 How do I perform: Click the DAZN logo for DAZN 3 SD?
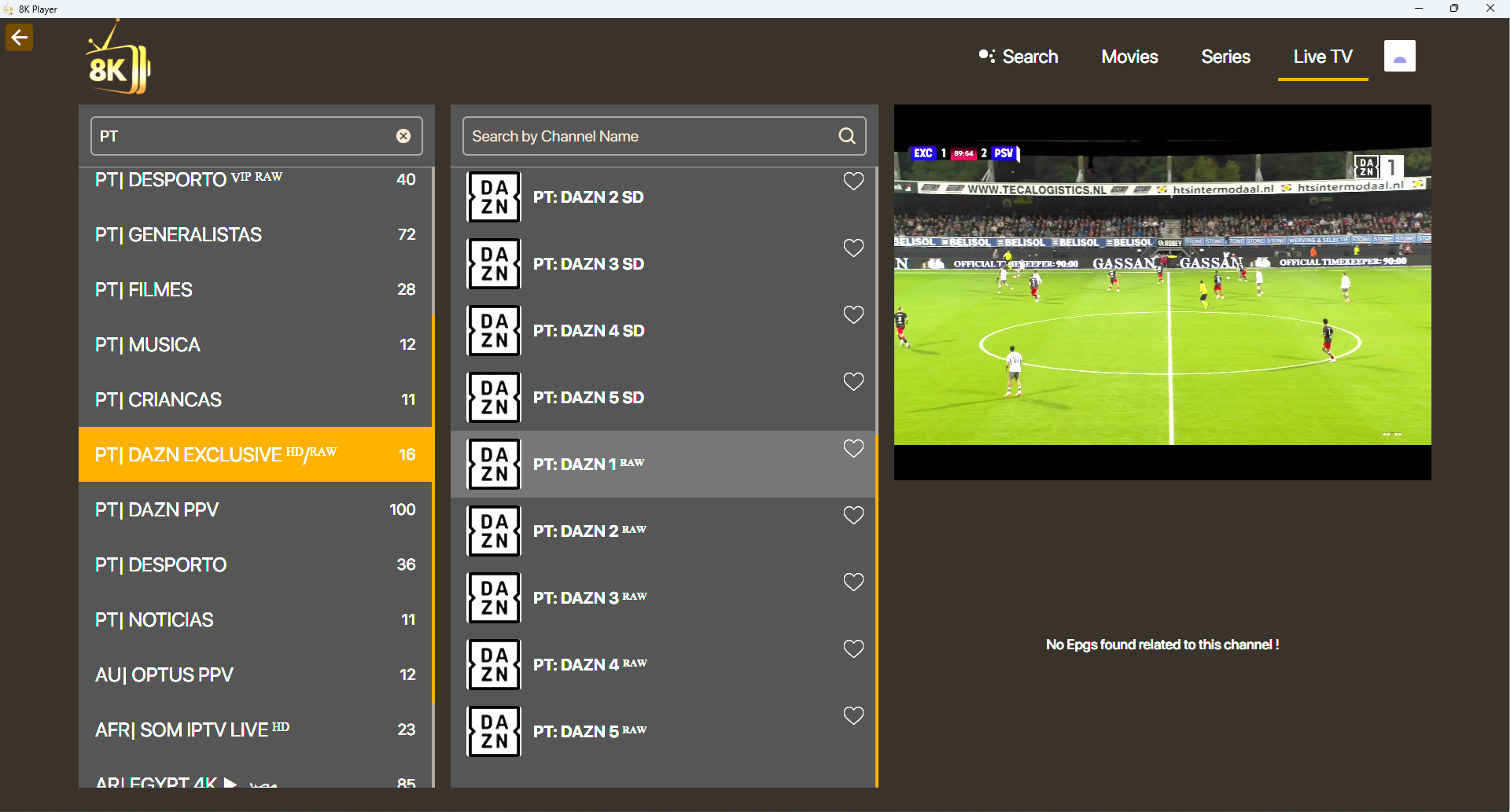[494, 263]
